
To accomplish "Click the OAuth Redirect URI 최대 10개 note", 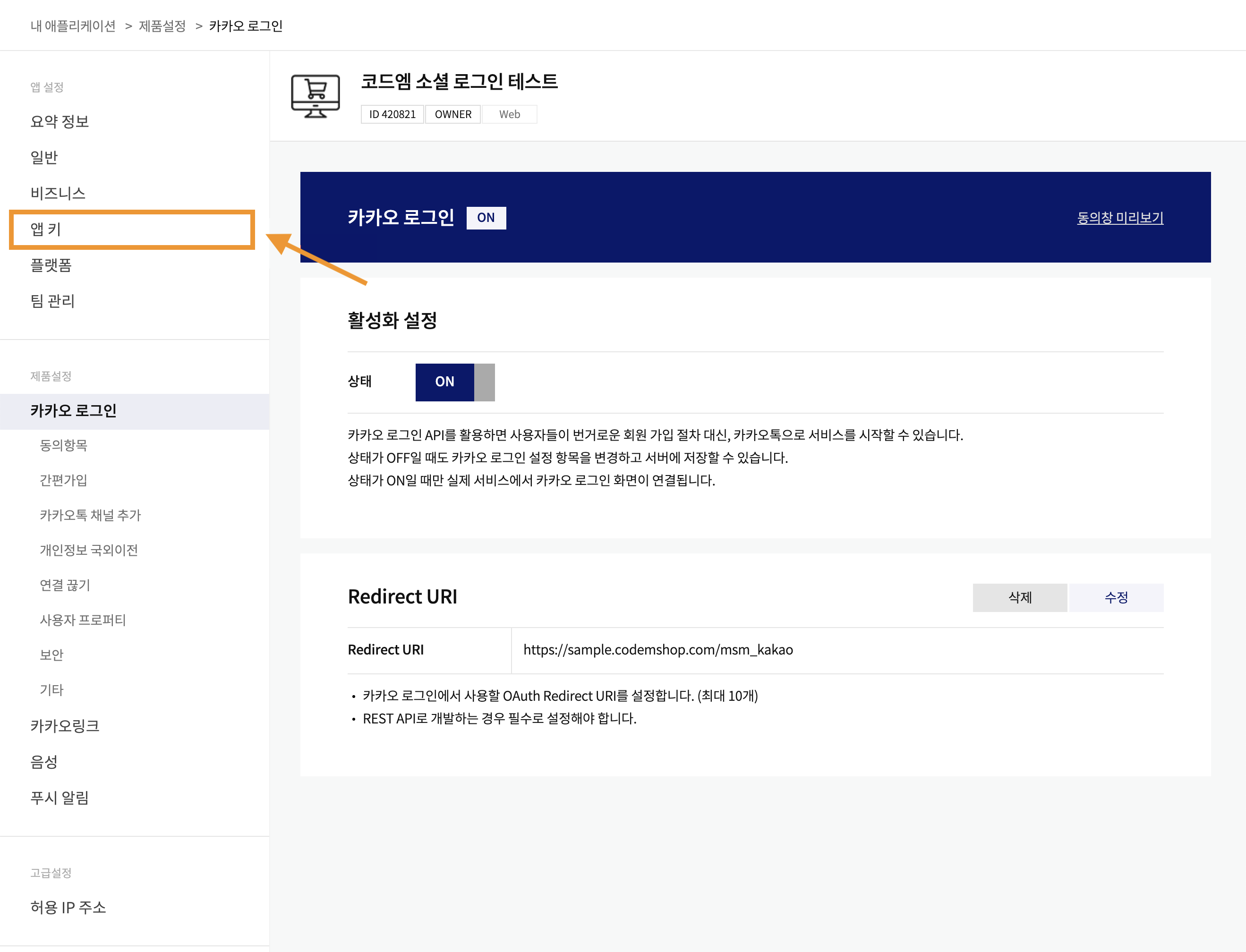I will tap(560, 696).
